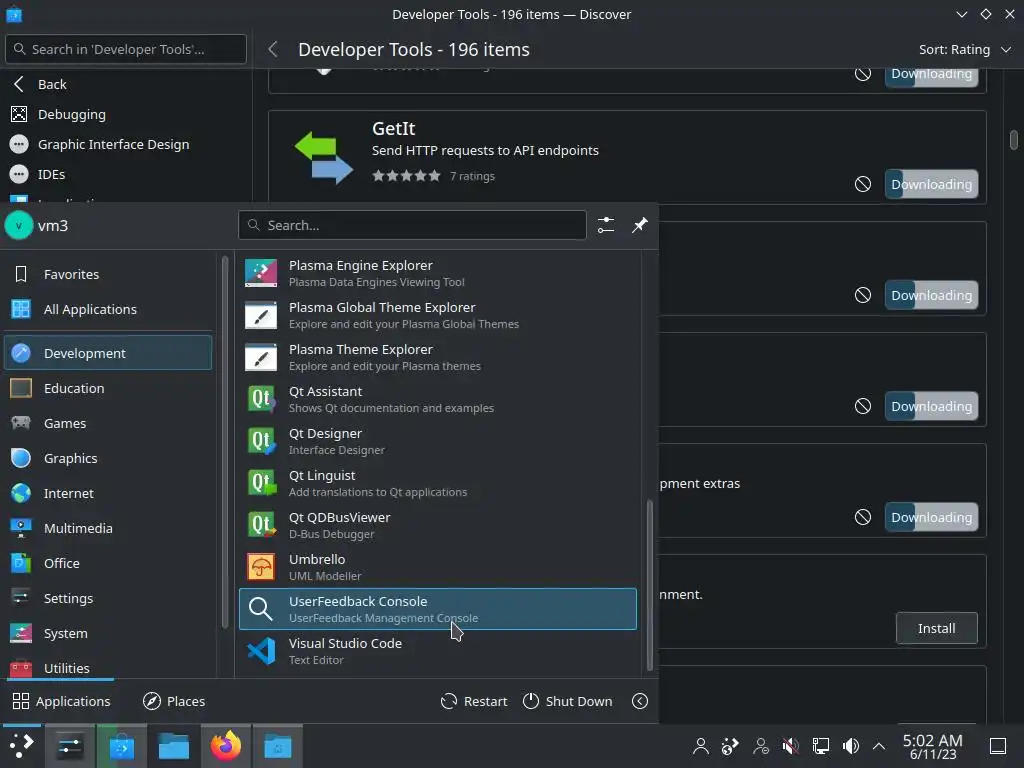Switch to Places tab in launcher
The height and width of the screenshot is (768, 1024).
(174, 701)
